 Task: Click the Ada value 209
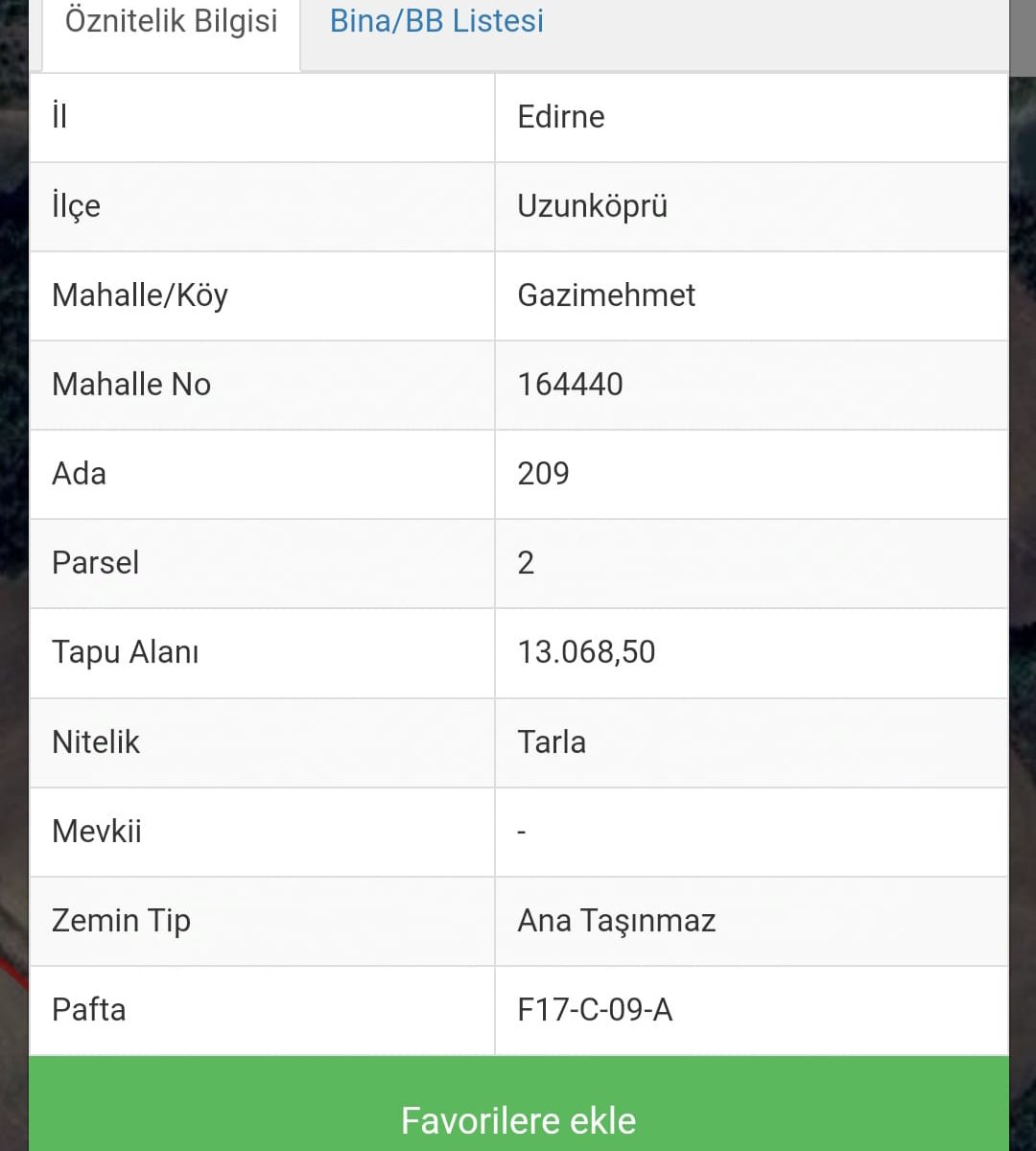coord(543,474)
